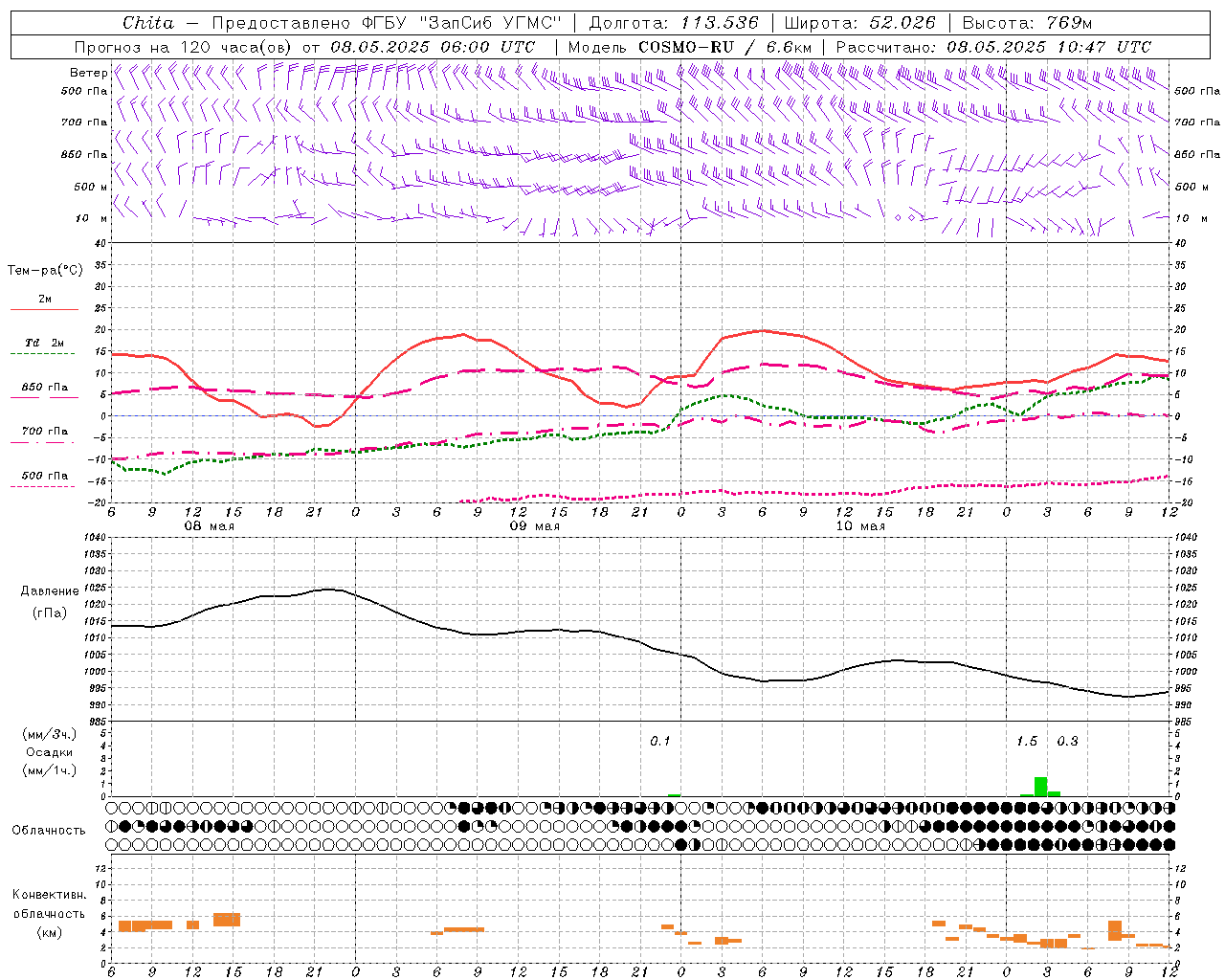This screenshot has width=1225, height=980.
Task: Click the precipitation amount 0.1
Action: [x=660, y=742]
